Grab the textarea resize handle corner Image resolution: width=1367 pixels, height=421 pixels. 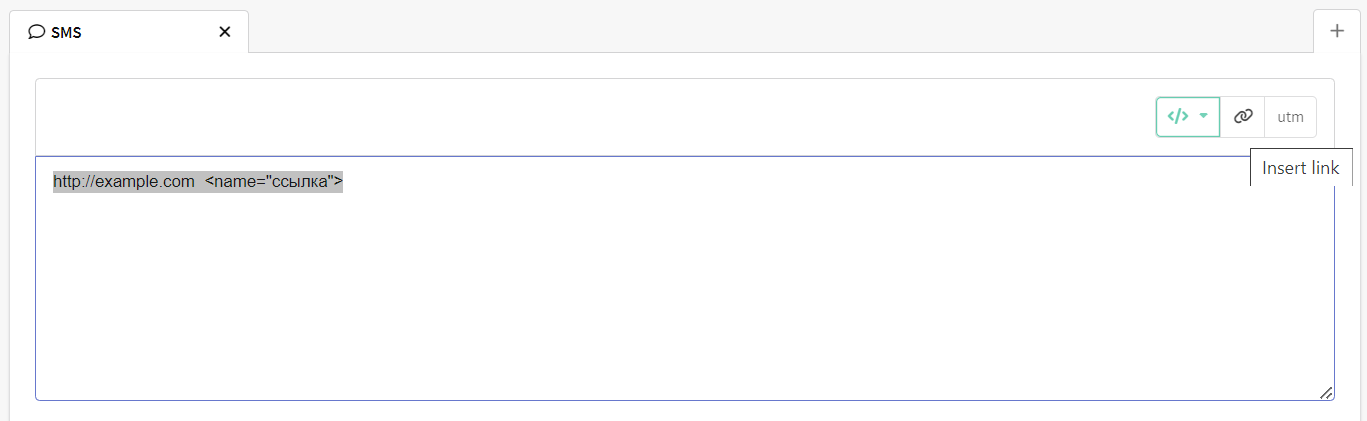click(1326, 392)
